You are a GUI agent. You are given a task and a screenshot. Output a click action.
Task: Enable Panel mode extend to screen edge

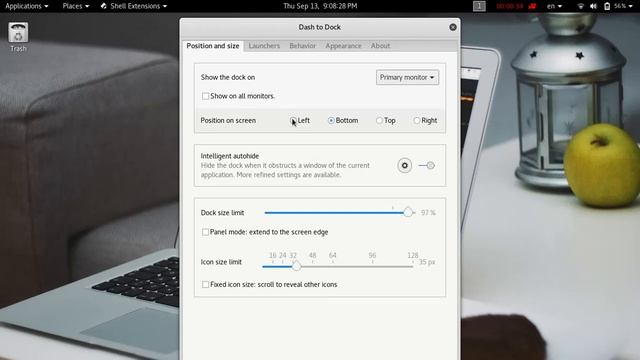(x=205, y=232)
